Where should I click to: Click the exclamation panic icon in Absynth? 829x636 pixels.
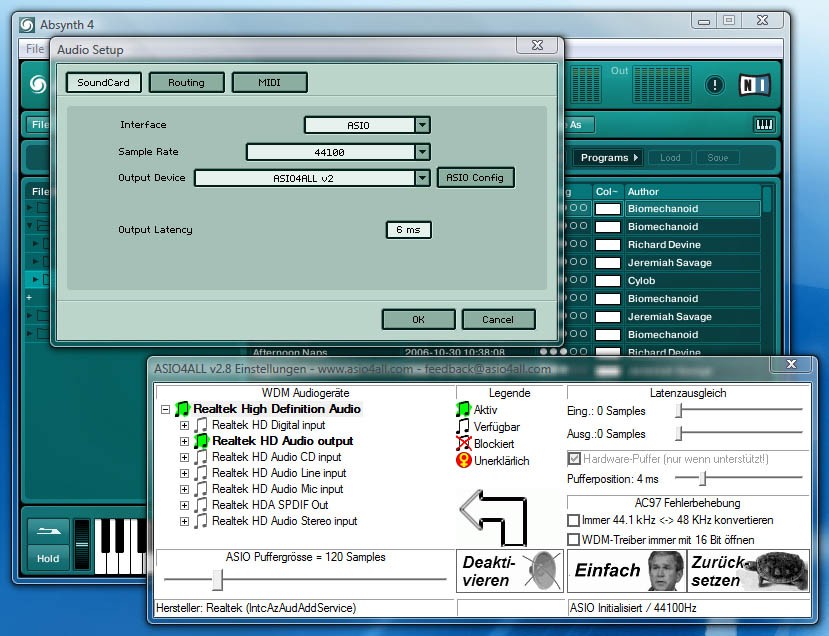(714, 85)
